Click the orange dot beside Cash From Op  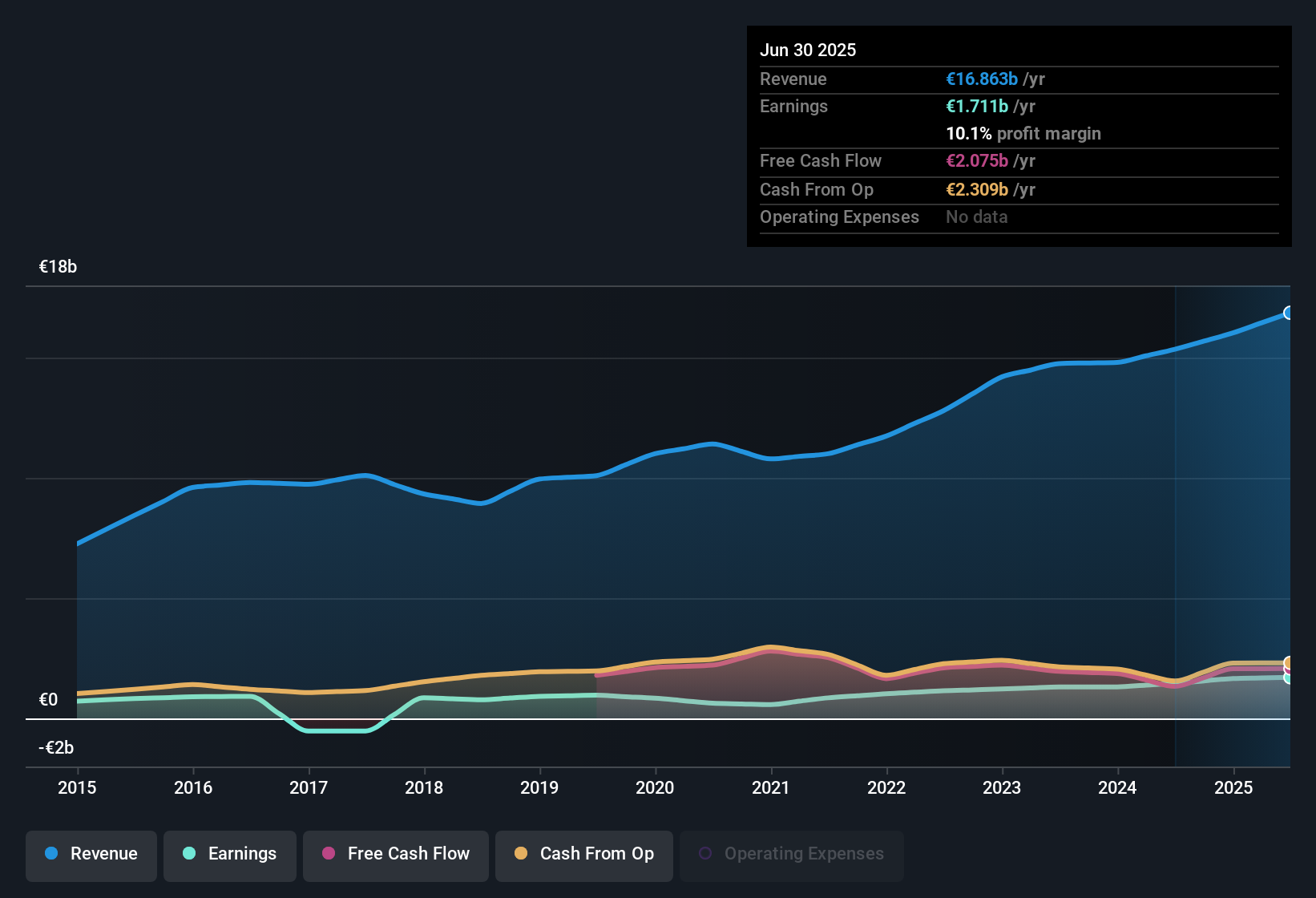[521, 854]
